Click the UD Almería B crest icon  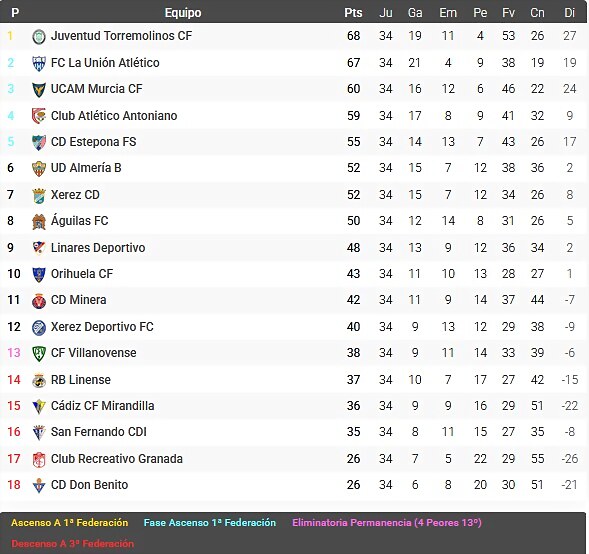39,169
